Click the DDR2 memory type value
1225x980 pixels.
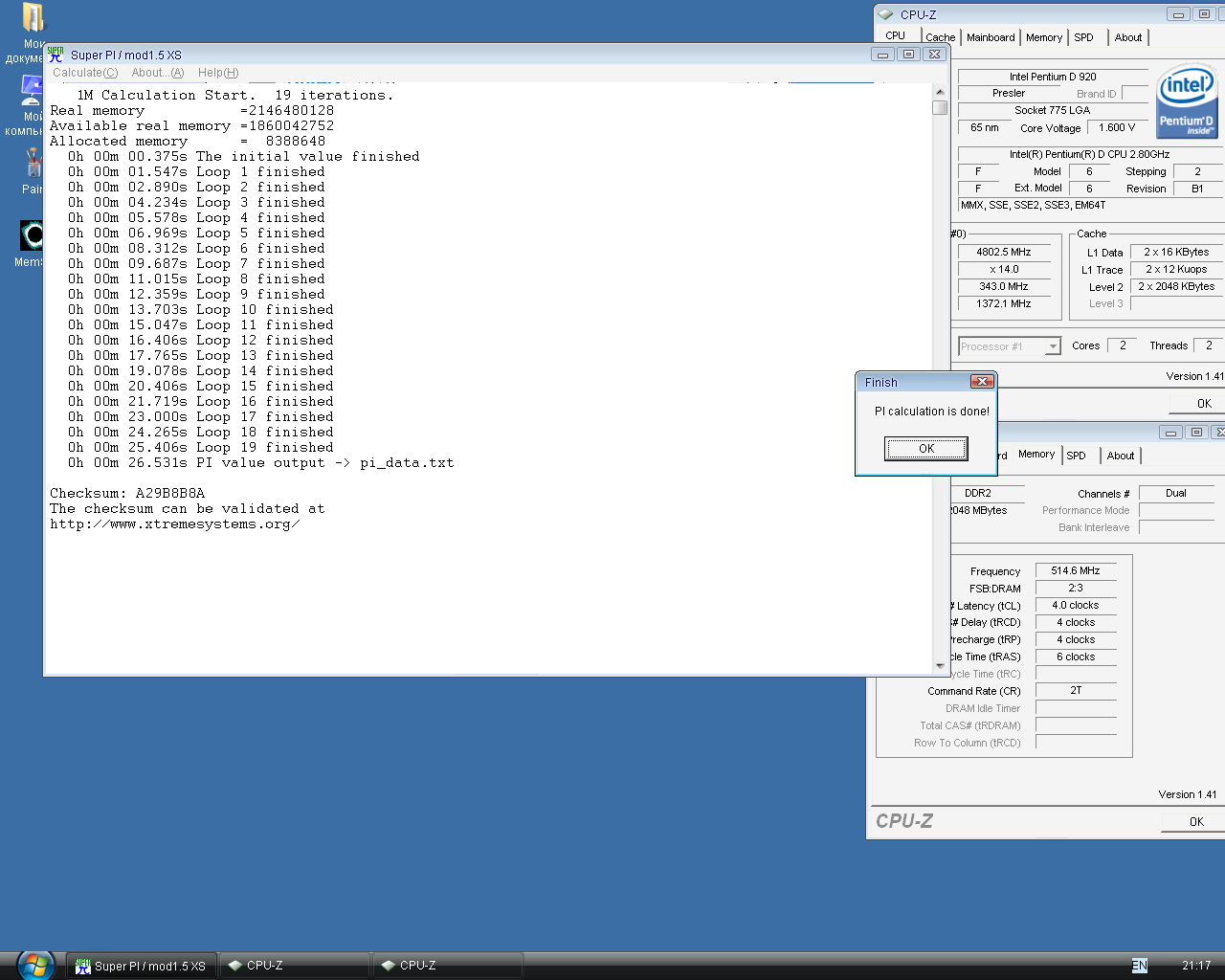coord(978,494)
